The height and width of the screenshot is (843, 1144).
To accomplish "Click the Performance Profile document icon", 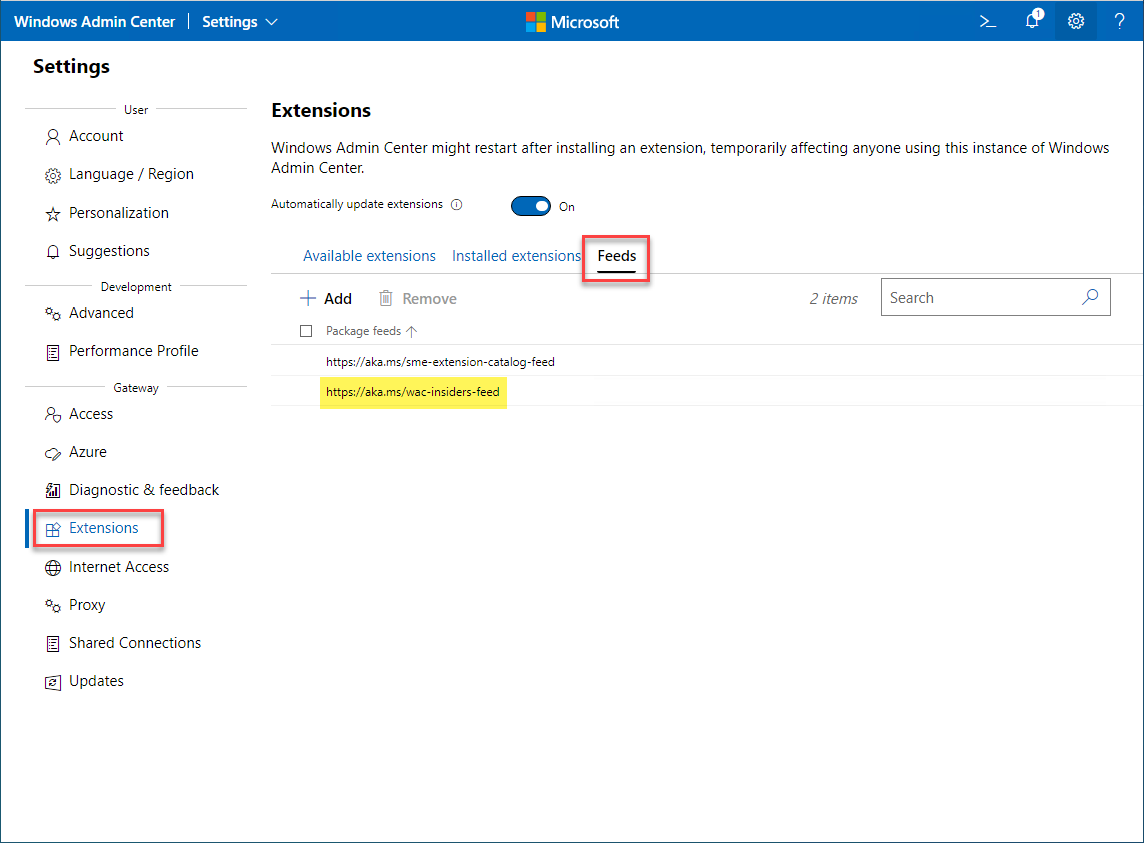I will [53, 353].
